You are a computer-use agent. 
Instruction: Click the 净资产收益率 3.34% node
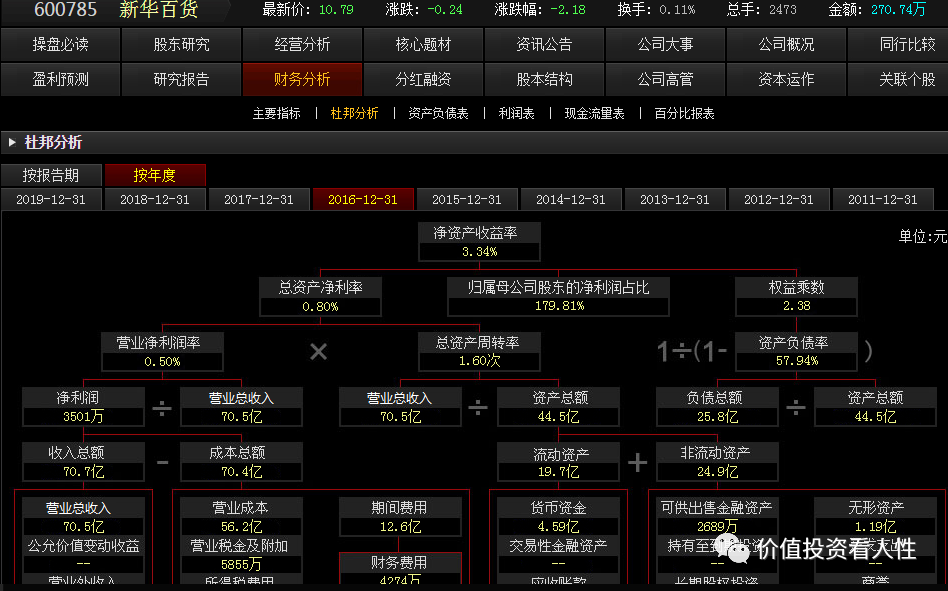tap(479, 242)
